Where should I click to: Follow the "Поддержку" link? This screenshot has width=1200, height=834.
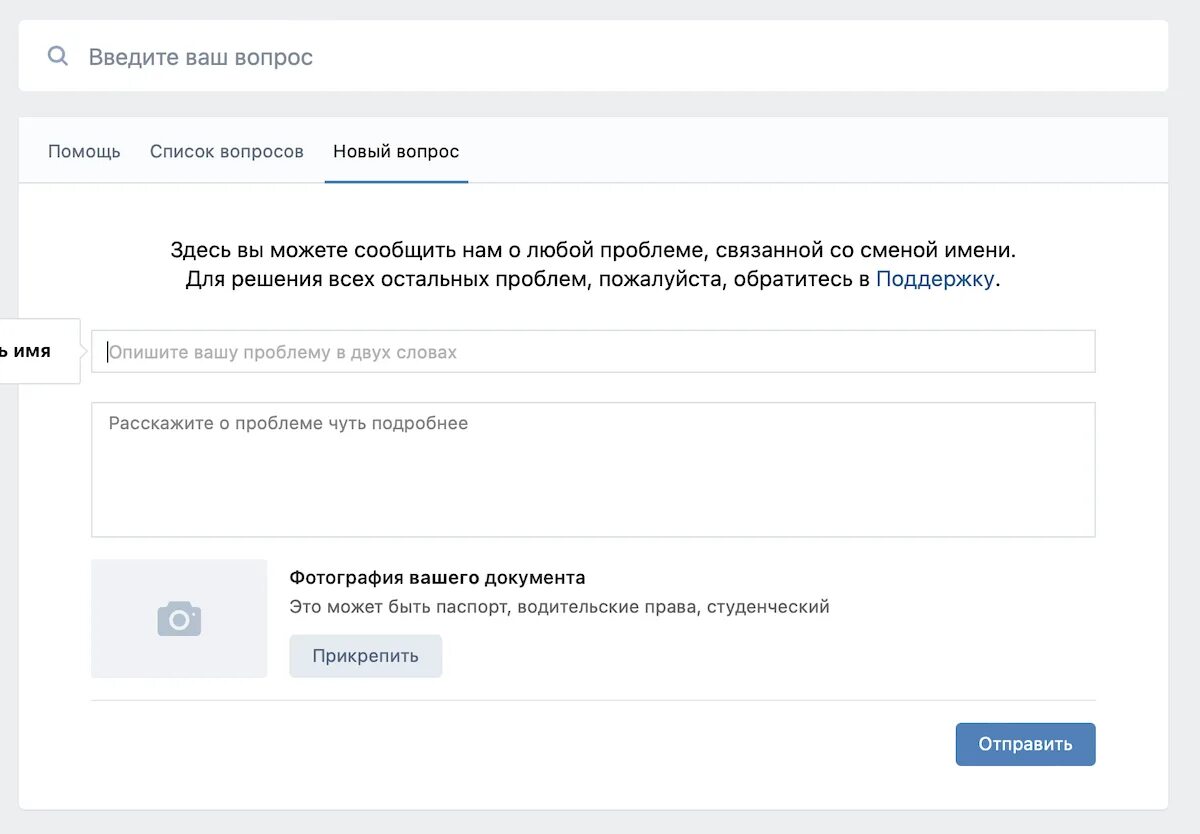(x=934, y=279)
